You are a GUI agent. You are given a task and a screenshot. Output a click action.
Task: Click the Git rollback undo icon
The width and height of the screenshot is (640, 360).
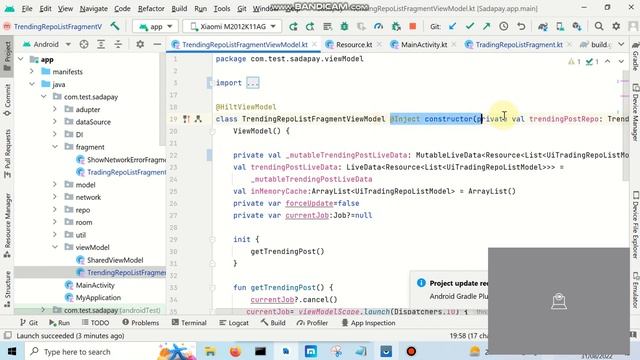click(521, 27)
